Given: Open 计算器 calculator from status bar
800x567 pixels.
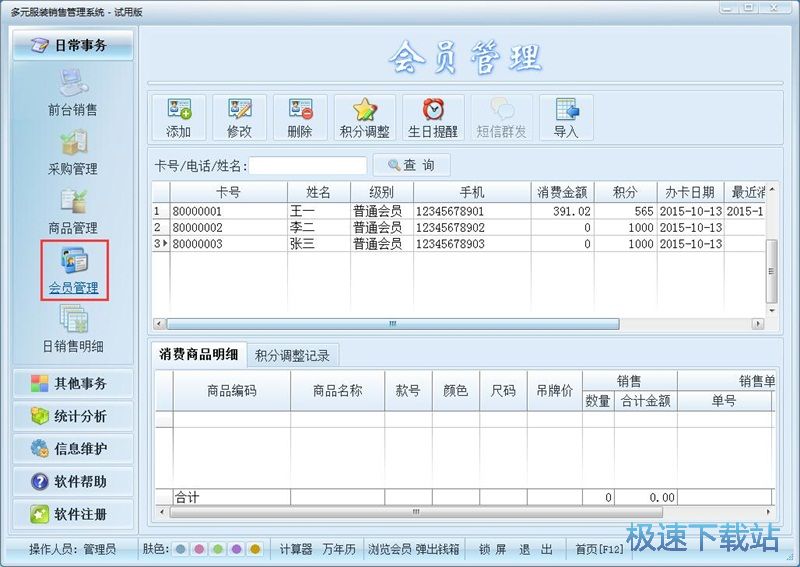Looking at the screenshot, I should [x=296, y=549].
